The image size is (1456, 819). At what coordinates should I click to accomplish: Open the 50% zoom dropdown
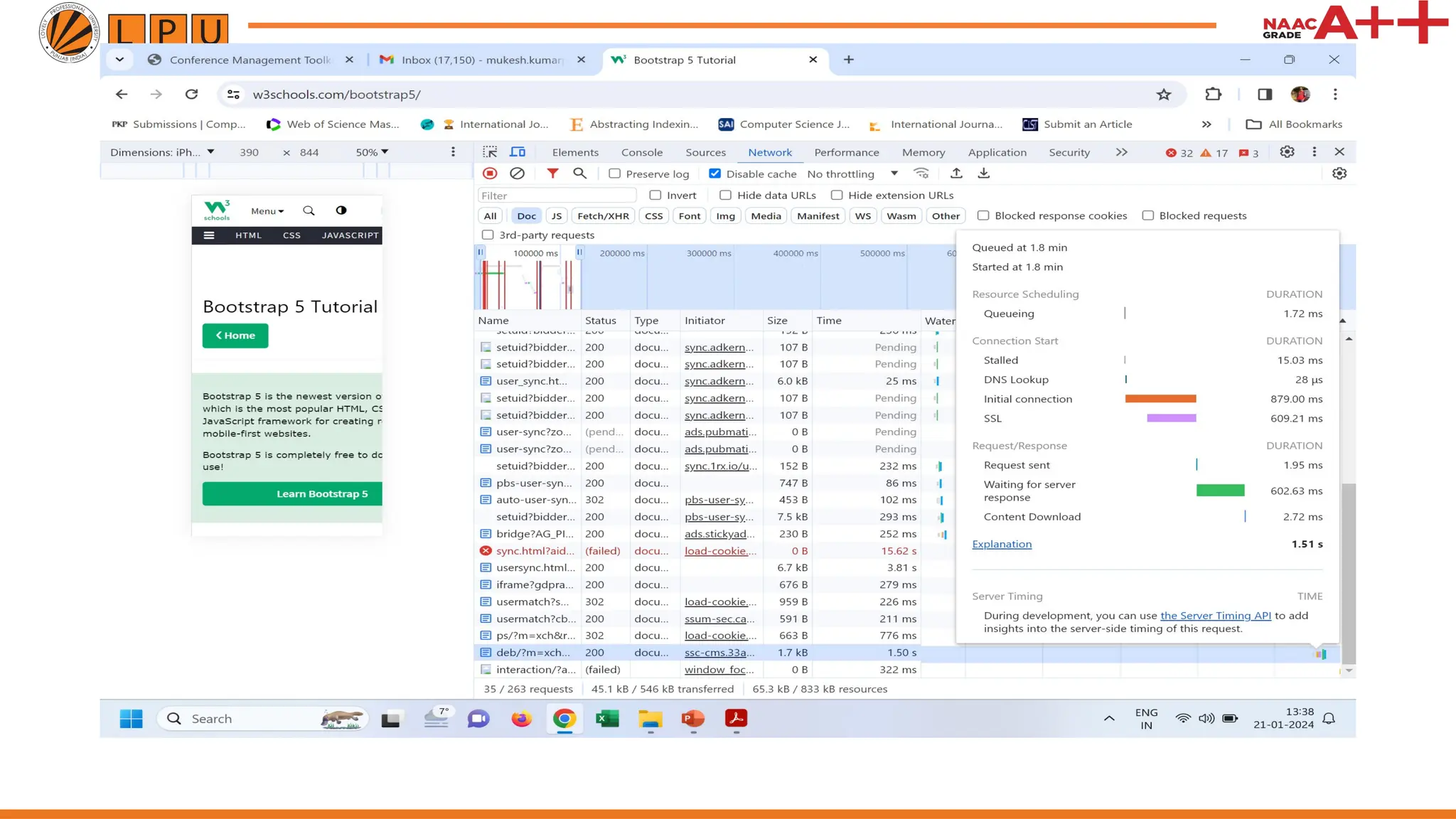tap(372, 152)
